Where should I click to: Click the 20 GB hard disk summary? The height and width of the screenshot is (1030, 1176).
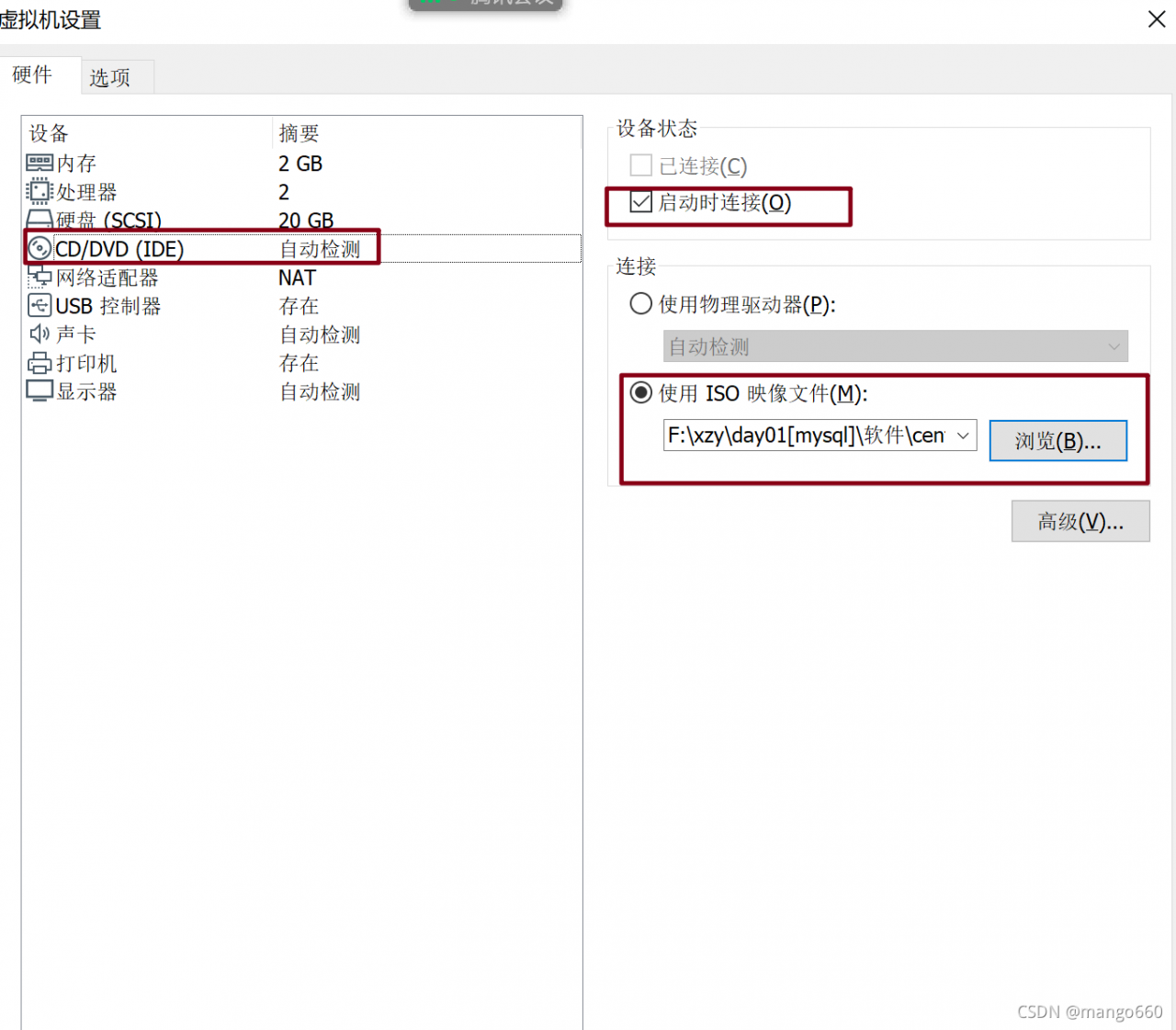306,221
